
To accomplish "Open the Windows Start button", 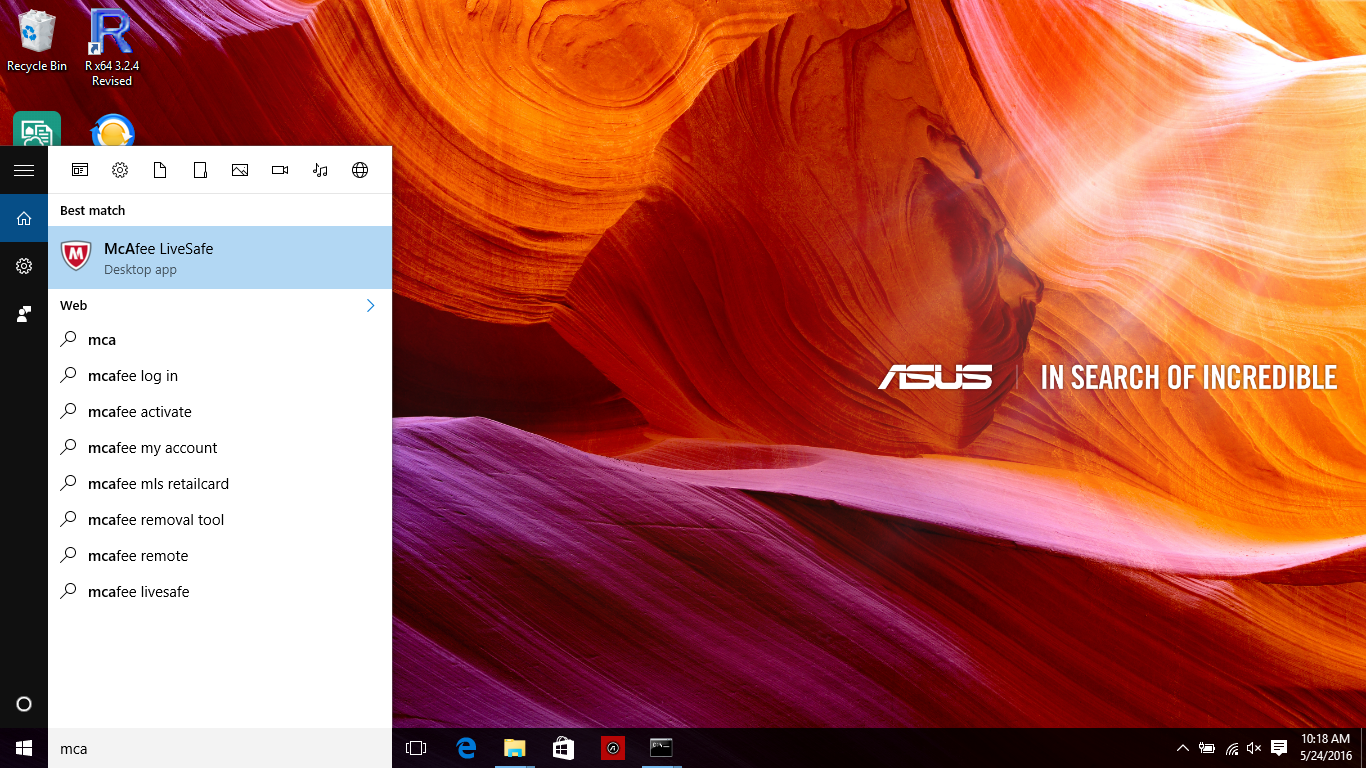I will pos(24,748).
